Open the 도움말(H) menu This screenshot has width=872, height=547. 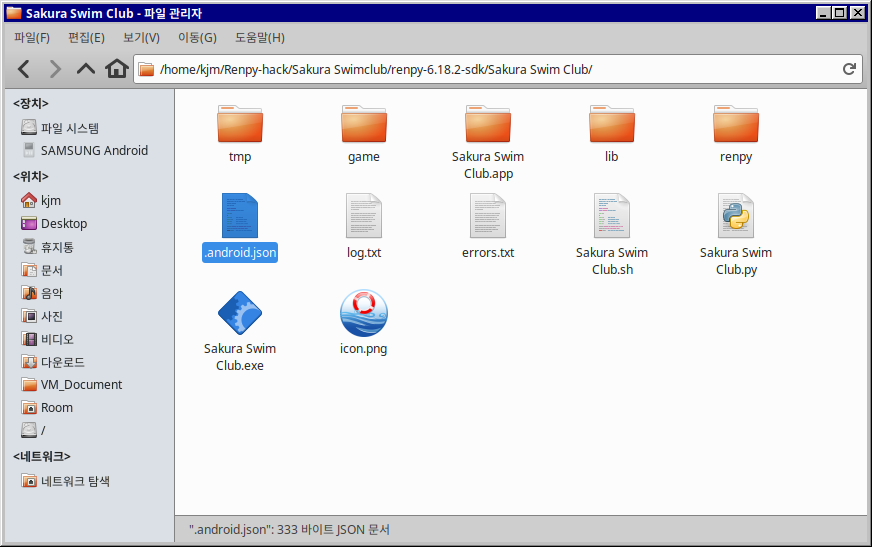click(260, 38)
